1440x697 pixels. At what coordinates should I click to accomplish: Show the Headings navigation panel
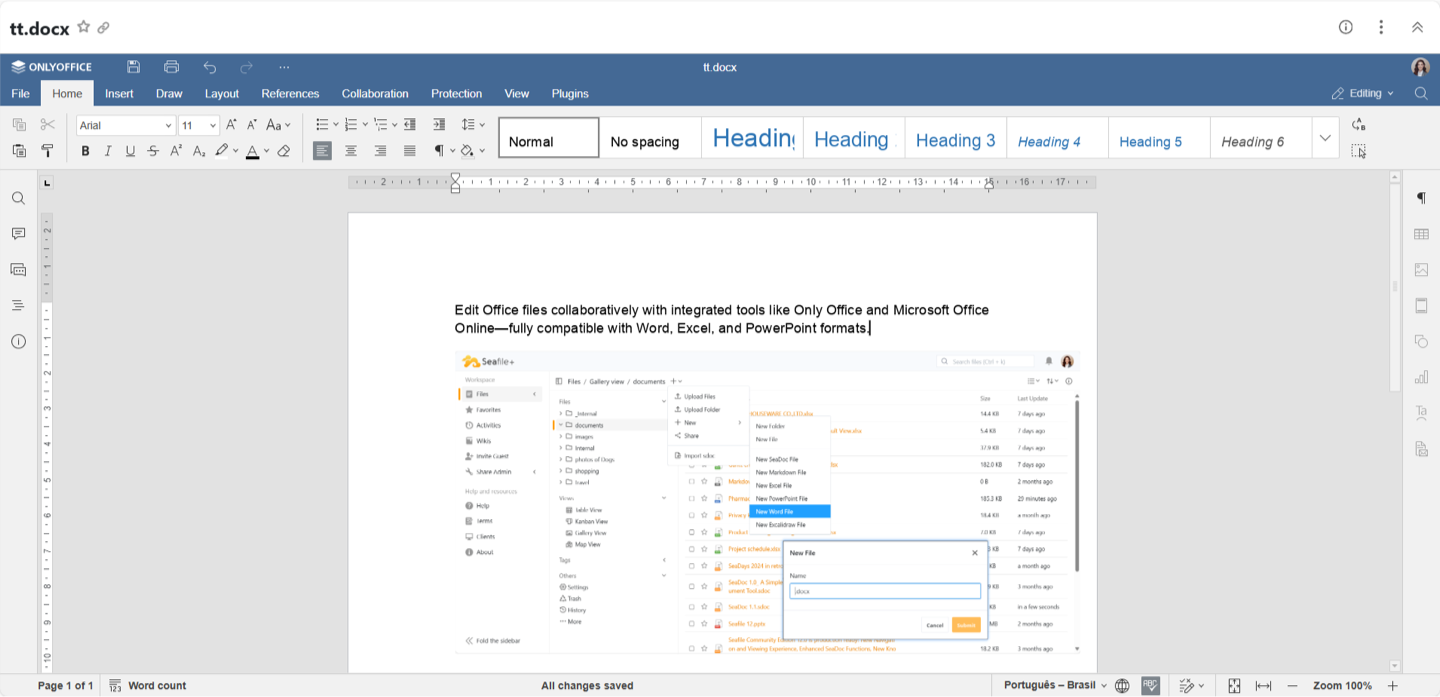click(18, 305)
